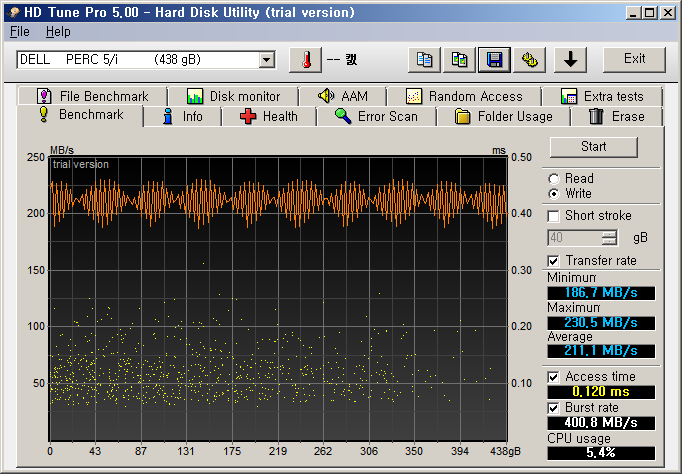Click the Maximum 230.5 MB/s value
The height and width of the screenshot is (474, 682).
tap(601, 323)
